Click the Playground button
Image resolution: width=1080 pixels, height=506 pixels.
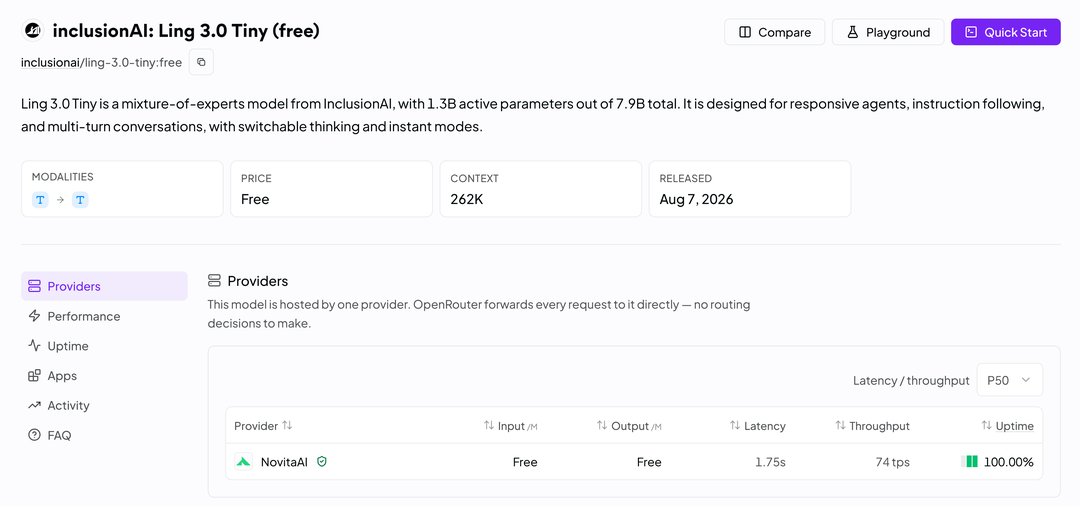(888, 32)
